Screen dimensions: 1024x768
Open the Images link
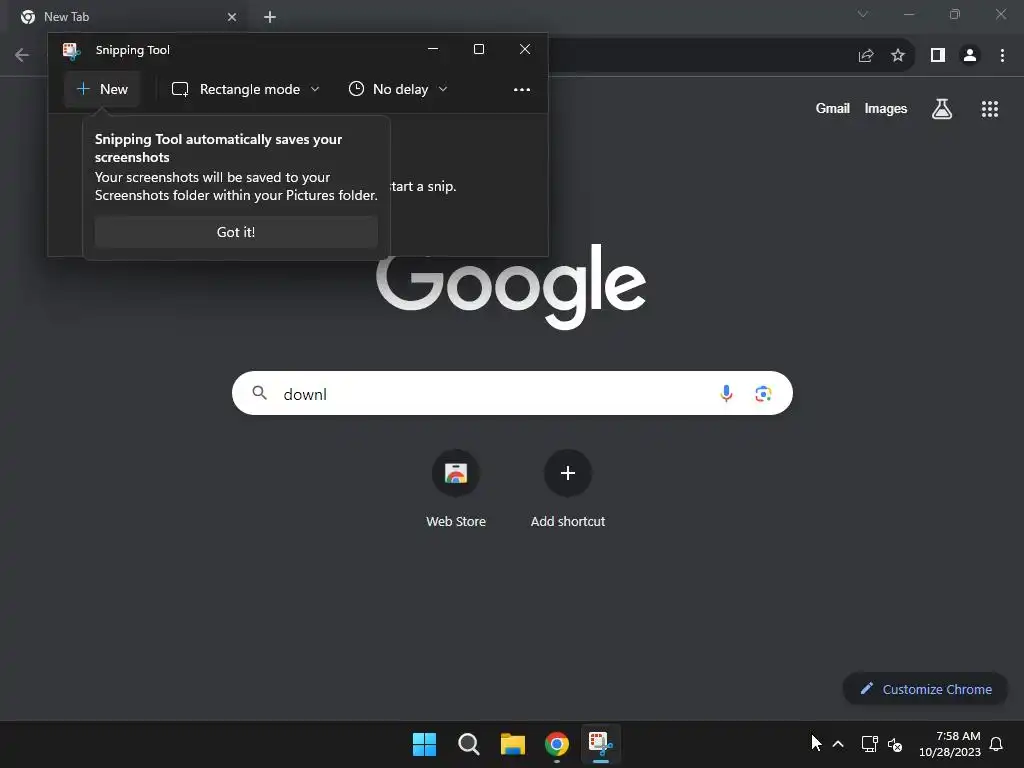coord(886,108)
